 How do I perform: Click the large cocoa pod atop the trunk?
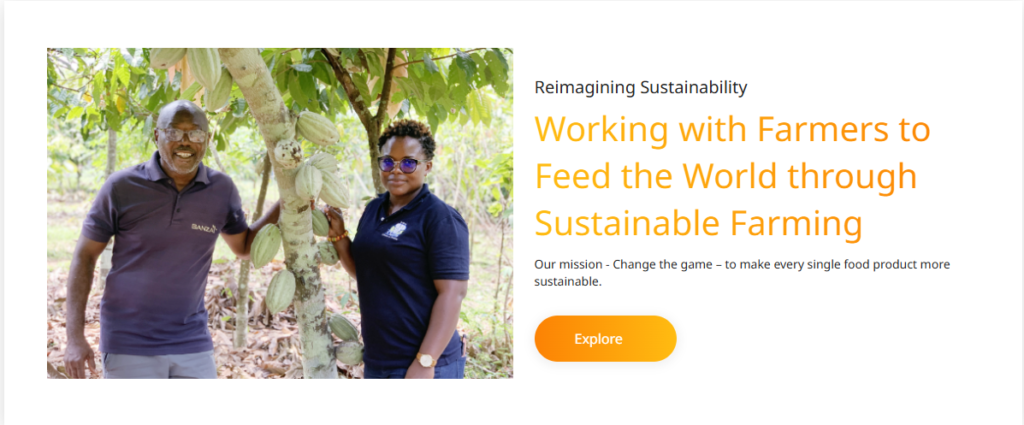(x=317, y=128)
